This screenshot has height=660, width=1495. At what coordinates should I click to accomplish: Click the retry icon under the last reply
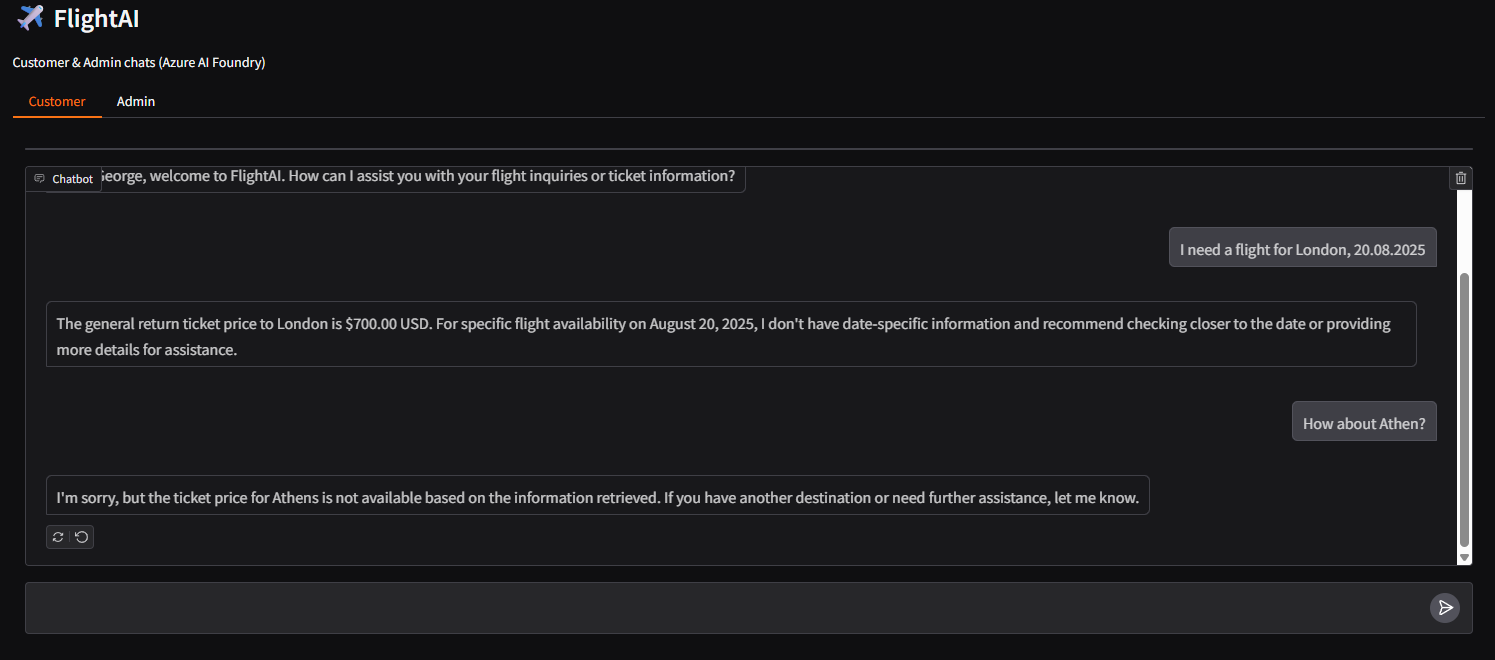pos(58,537)
